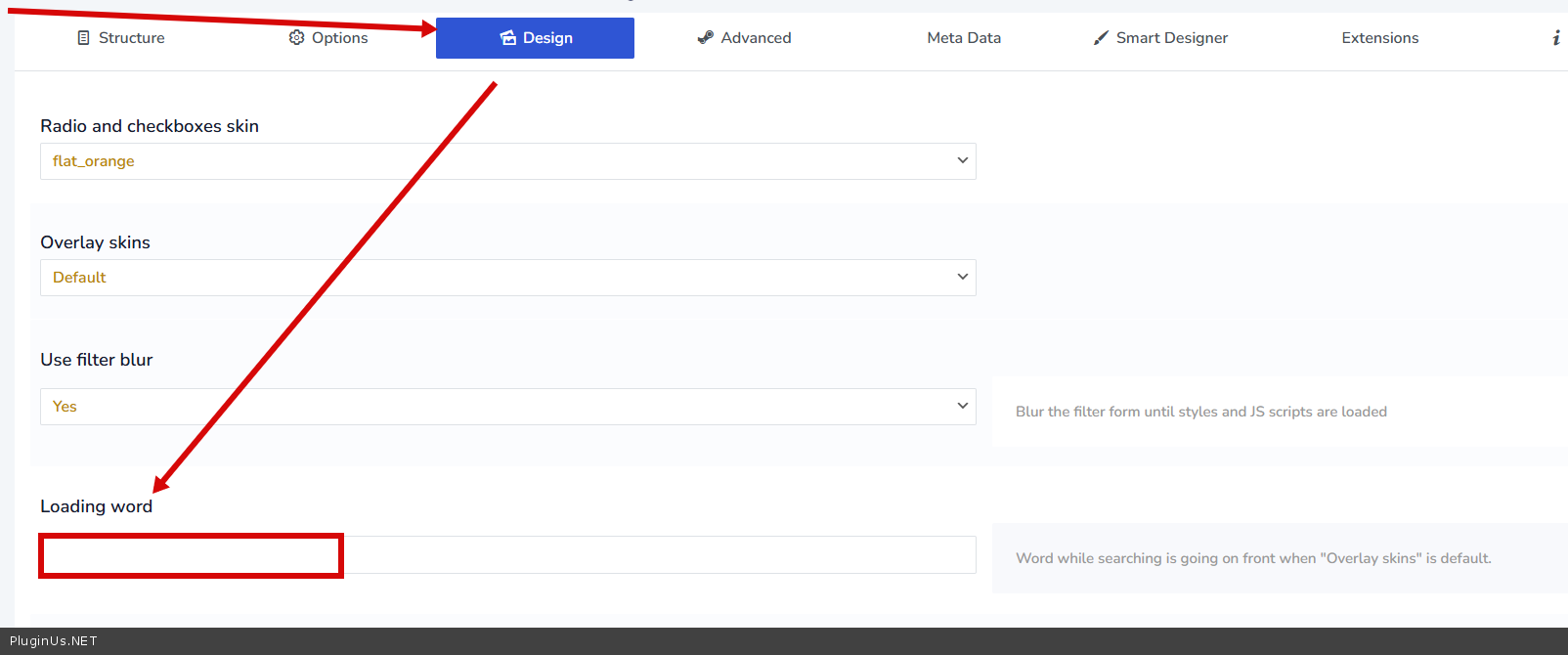Expand the Radio and checkboxes skin dropdown
The width and height of the screenshot is (1568, 655).
point(507,161)
